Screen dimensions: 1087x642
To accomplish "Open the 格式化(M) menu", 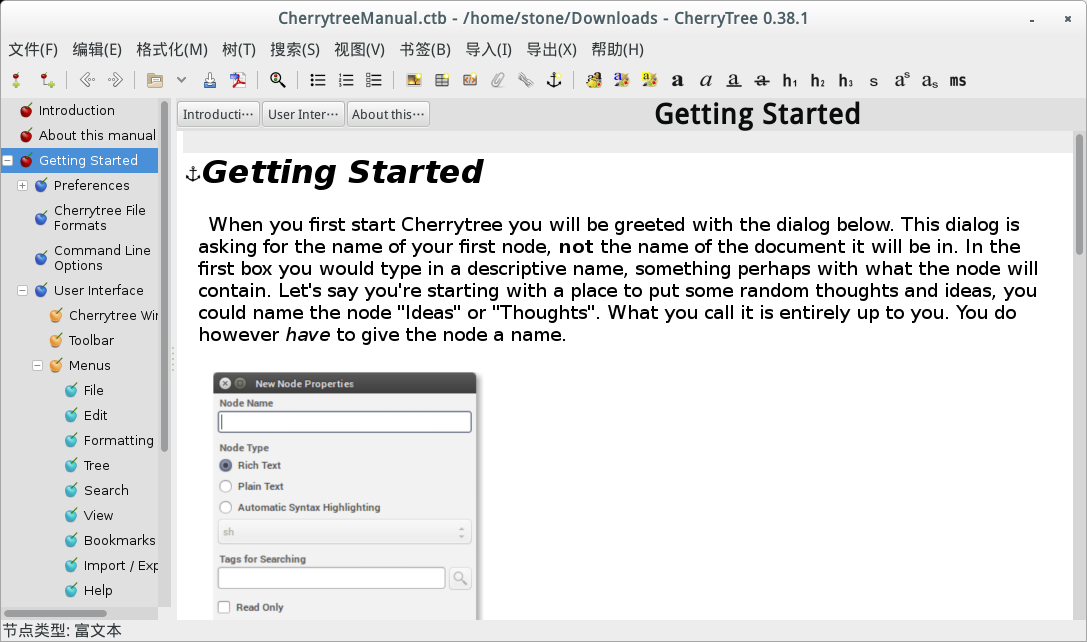I will coord(172,49).
